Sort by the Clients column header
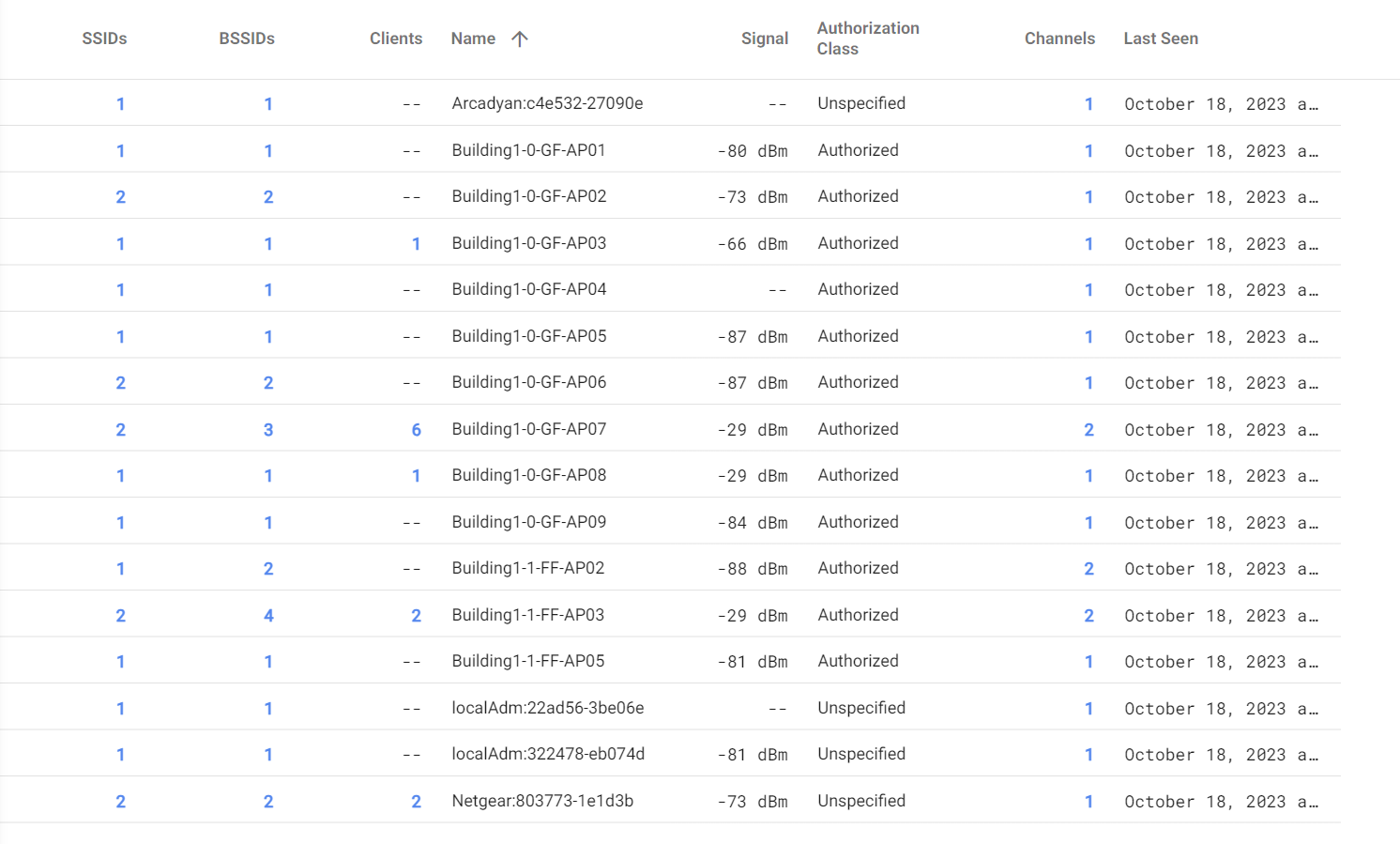Screen dimensions: 1400x844 396,38
